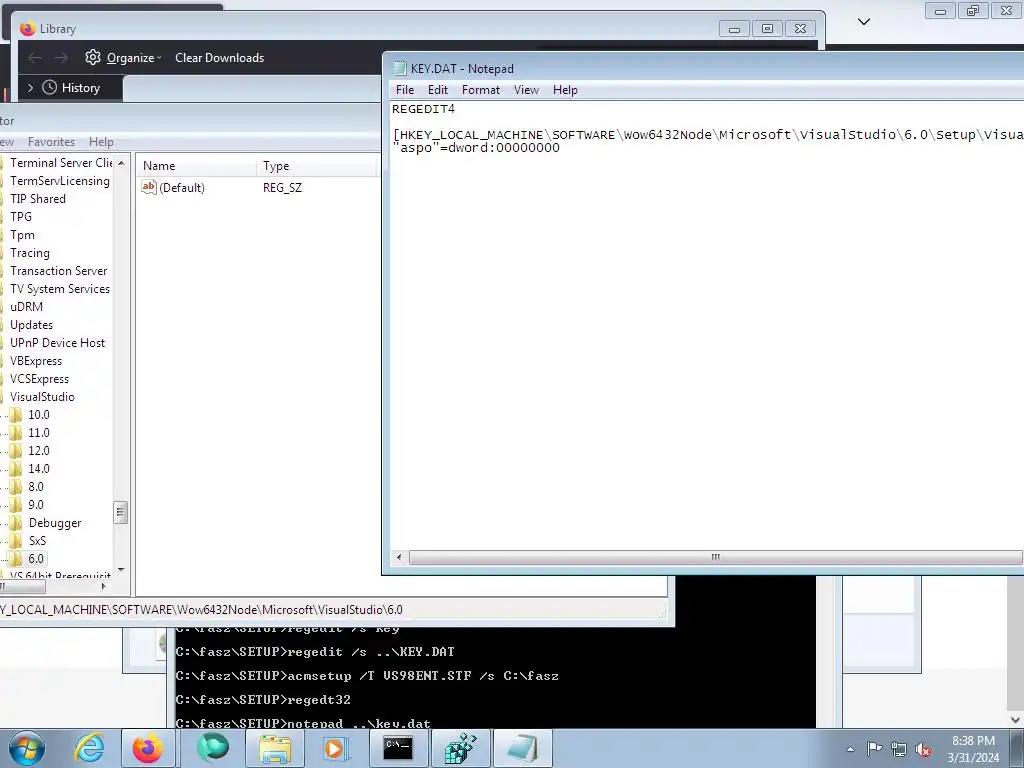Click the Action Center flag tray icon
Screen dimensions: 1024x768
click(874, 749)
